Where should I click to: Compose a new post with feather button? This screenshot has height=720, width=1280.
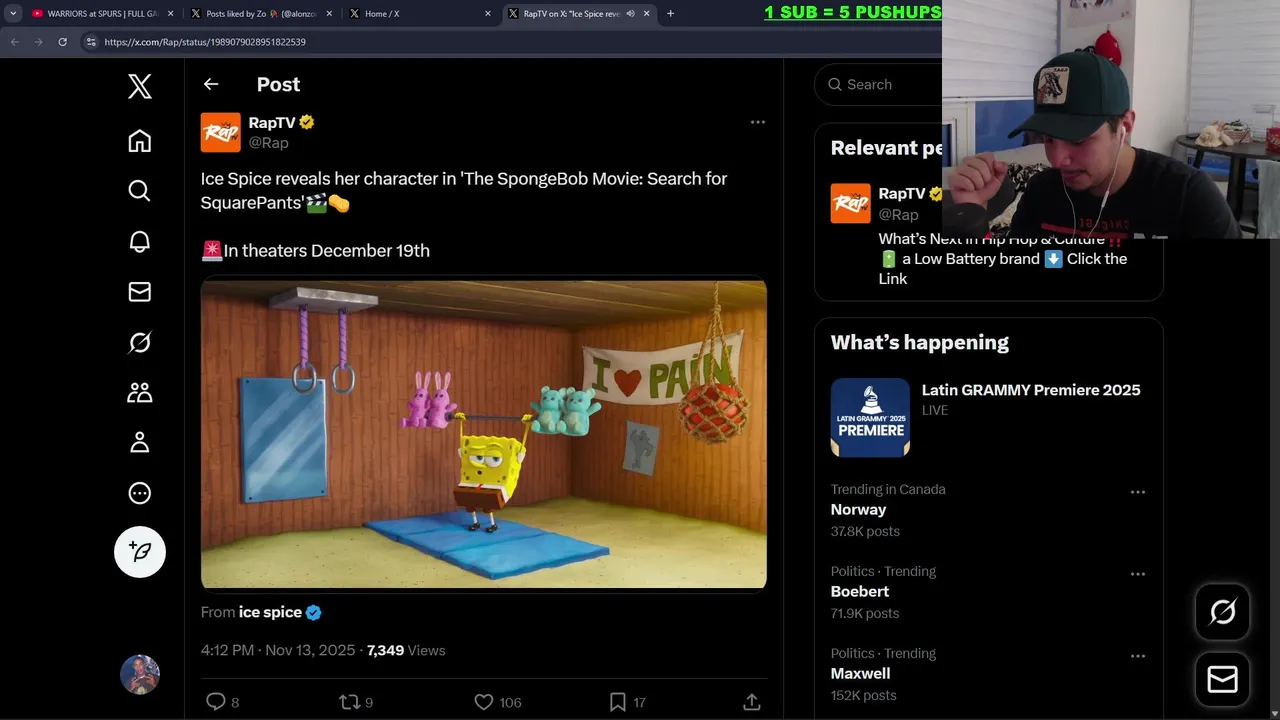140,552
